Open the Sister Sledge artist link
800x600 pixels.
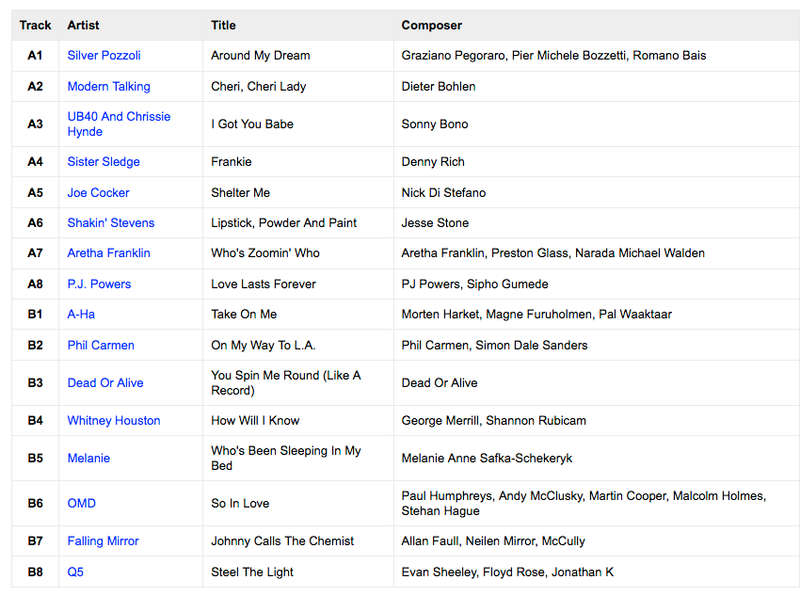pyautogui.click(x=104, y=162)
